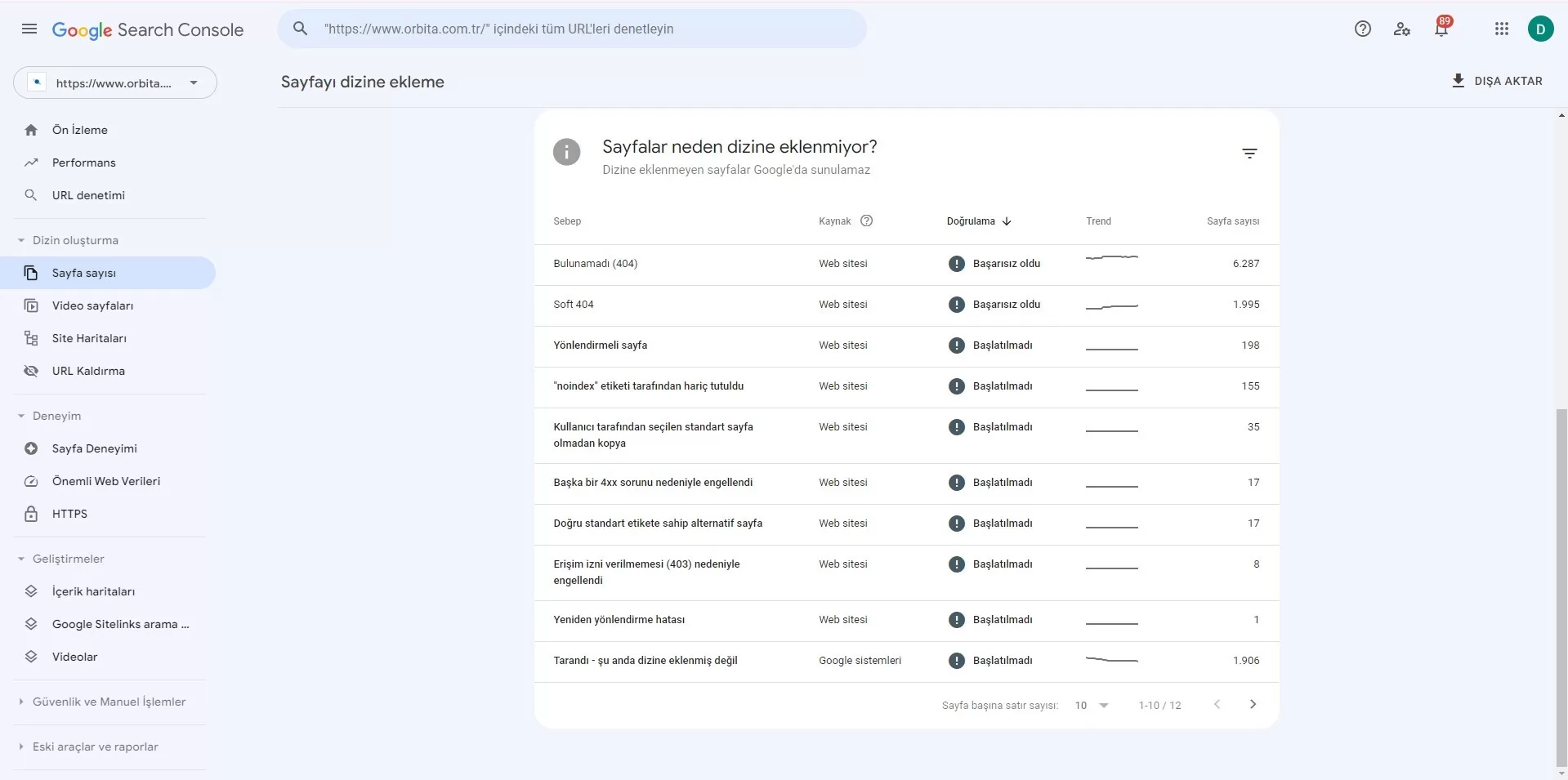Image resolution: width=1568 pixels, height=780 pixels.
Task: Open the Bulunamadı (404) row
Action: (x=906, y=265)
